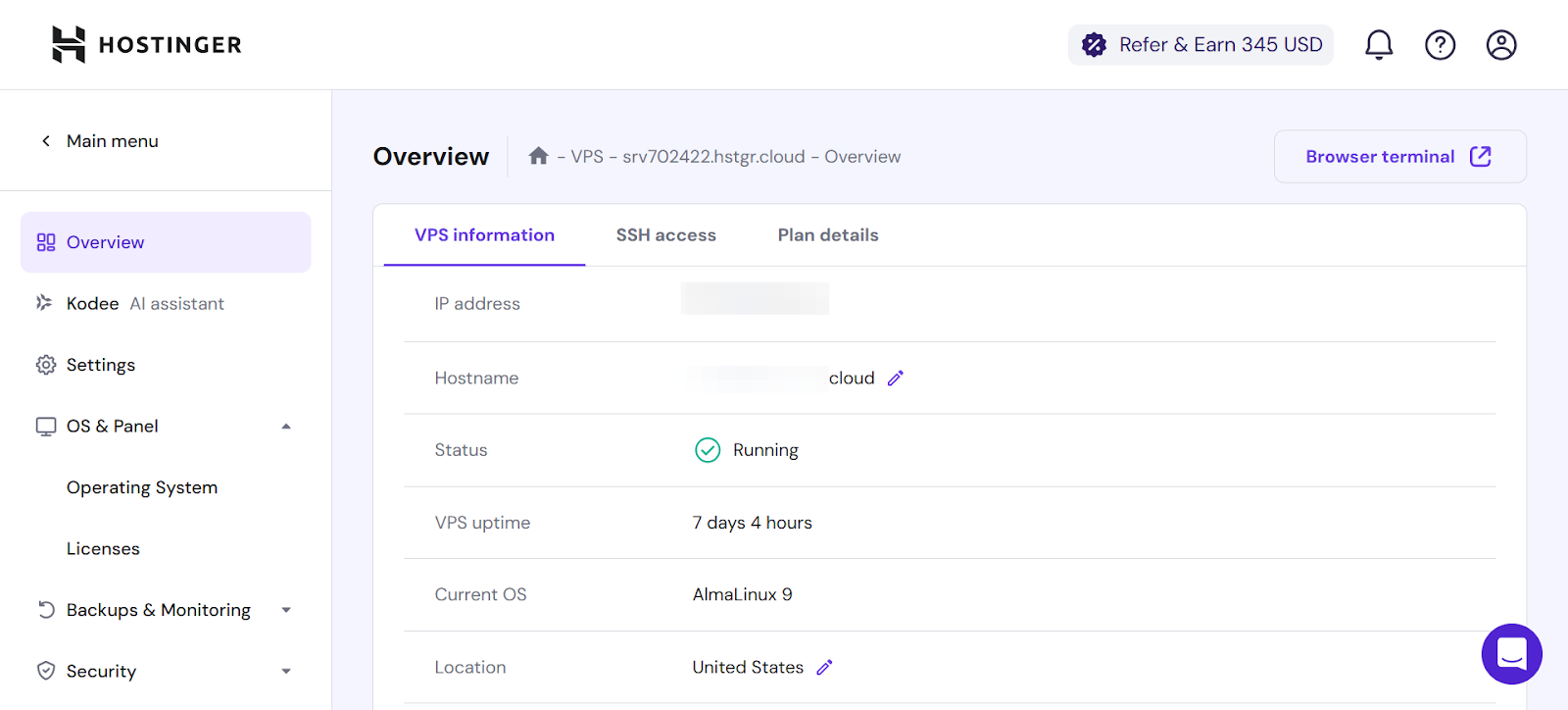Screen dimensions: 1568x710
Task: Click the Security shield icon
Action: [46, 671]
